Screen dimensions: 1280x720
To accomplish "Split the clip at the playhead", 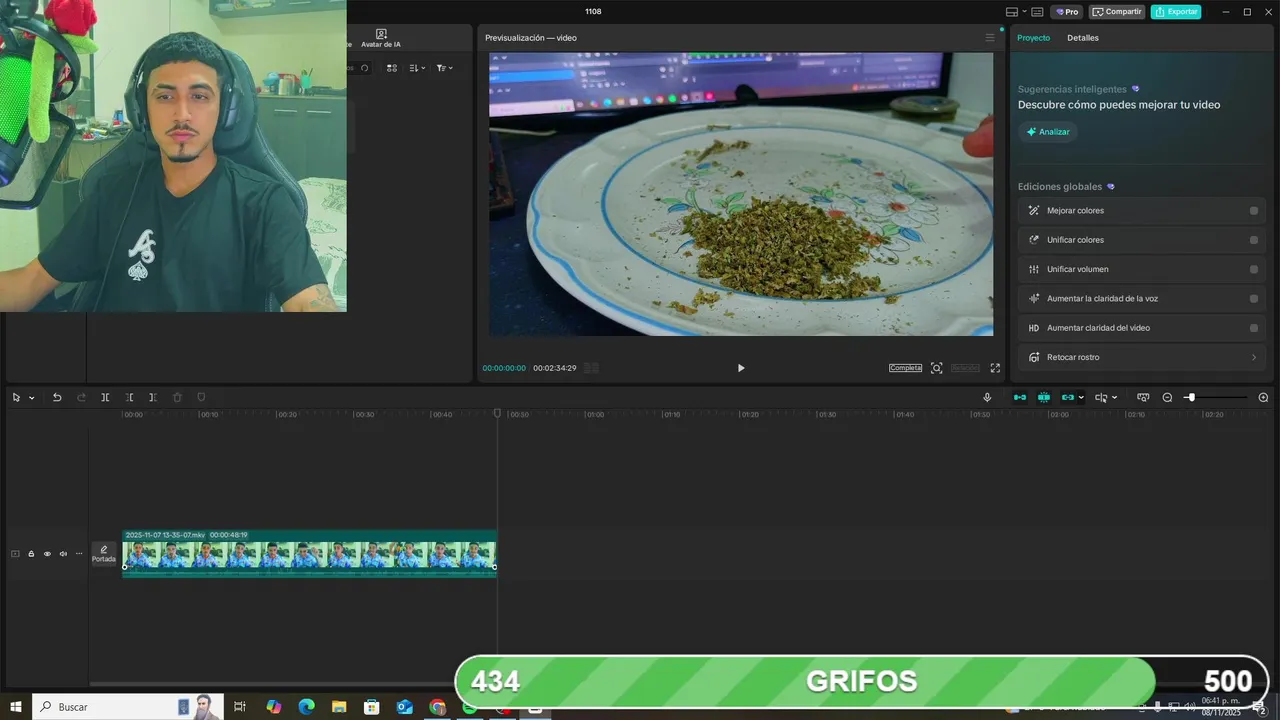I will coord(105,397).
